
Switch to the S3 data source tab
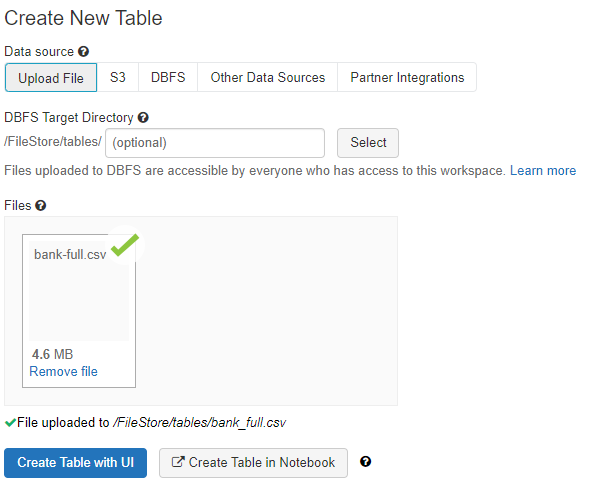tap(118, 77)
